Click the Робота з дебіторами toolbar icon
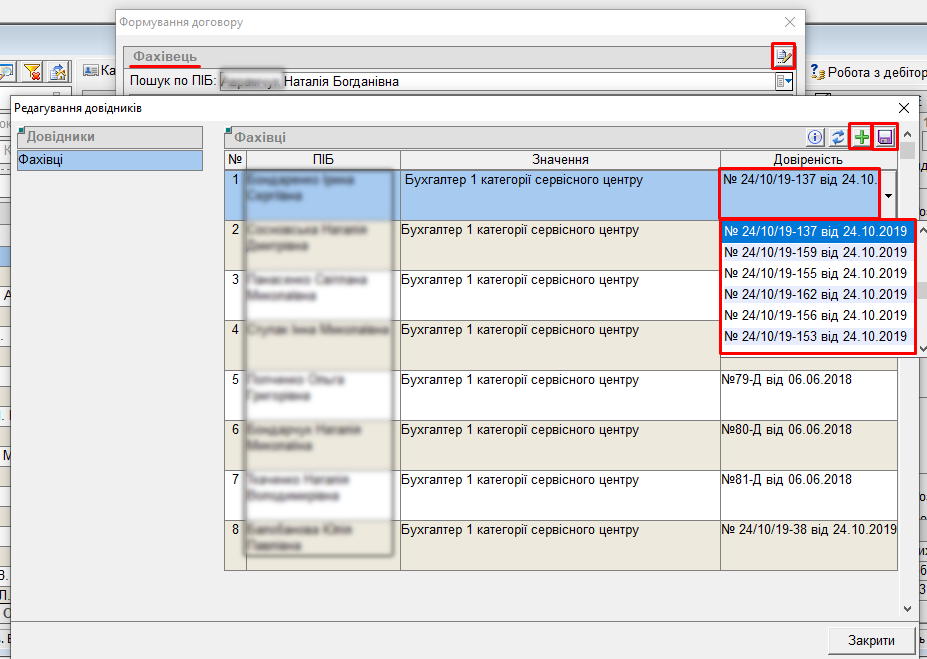This screenshot has width=927, height=659. [817, 72]
